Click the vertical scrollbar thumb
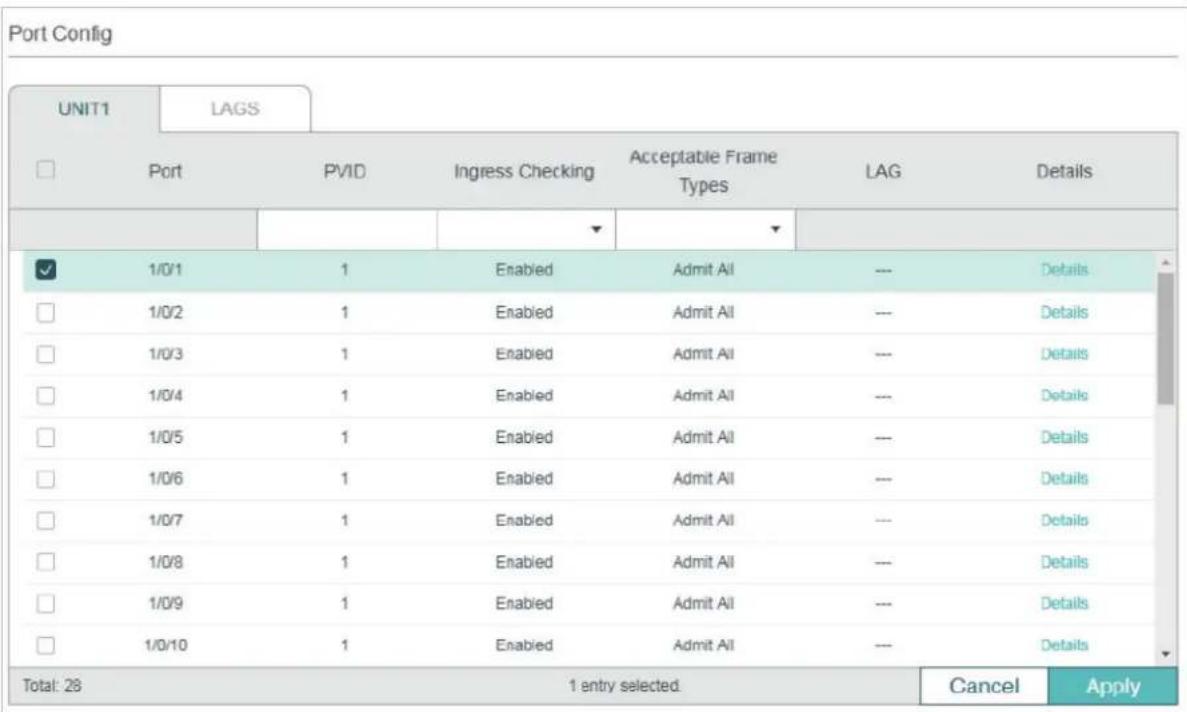 click(x=1166, y=339)
